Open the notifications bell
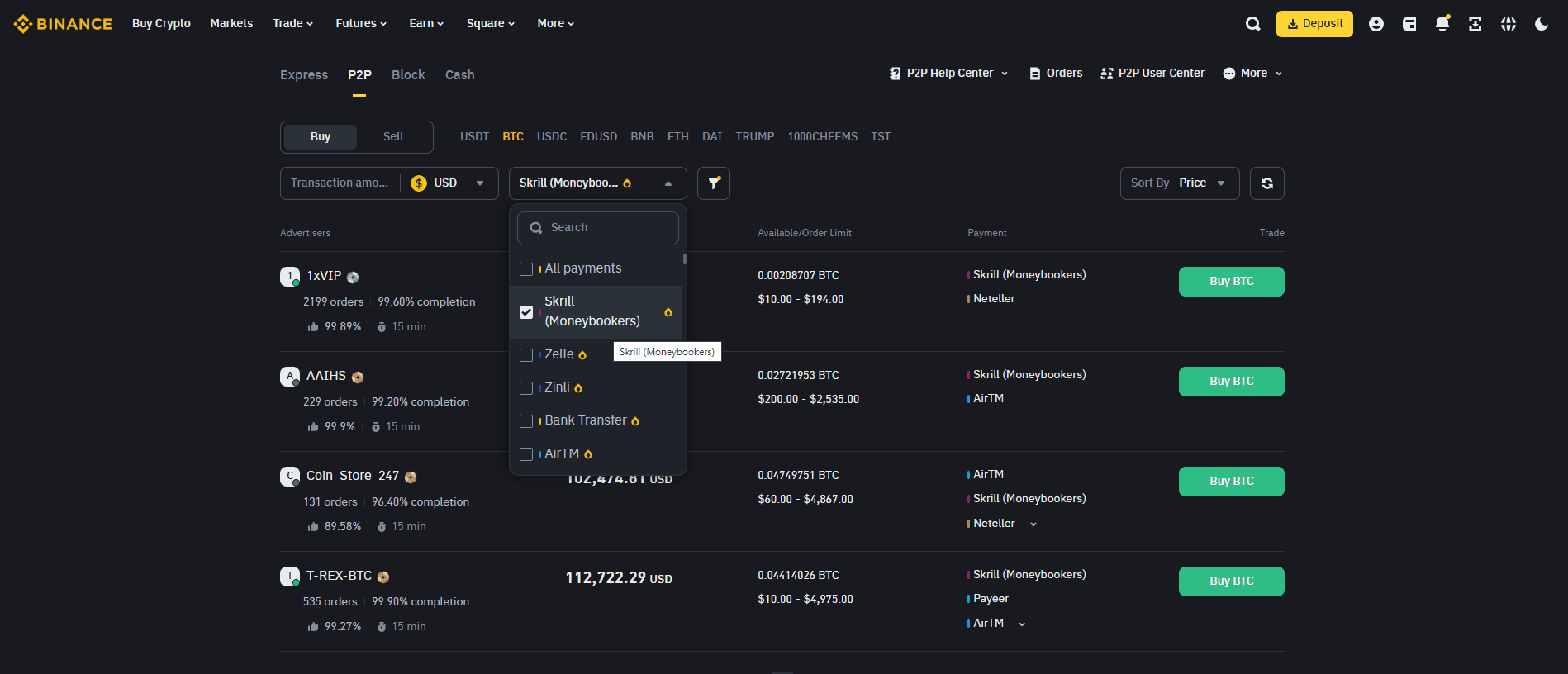The image size is (1568, 674). point(1442,24)
